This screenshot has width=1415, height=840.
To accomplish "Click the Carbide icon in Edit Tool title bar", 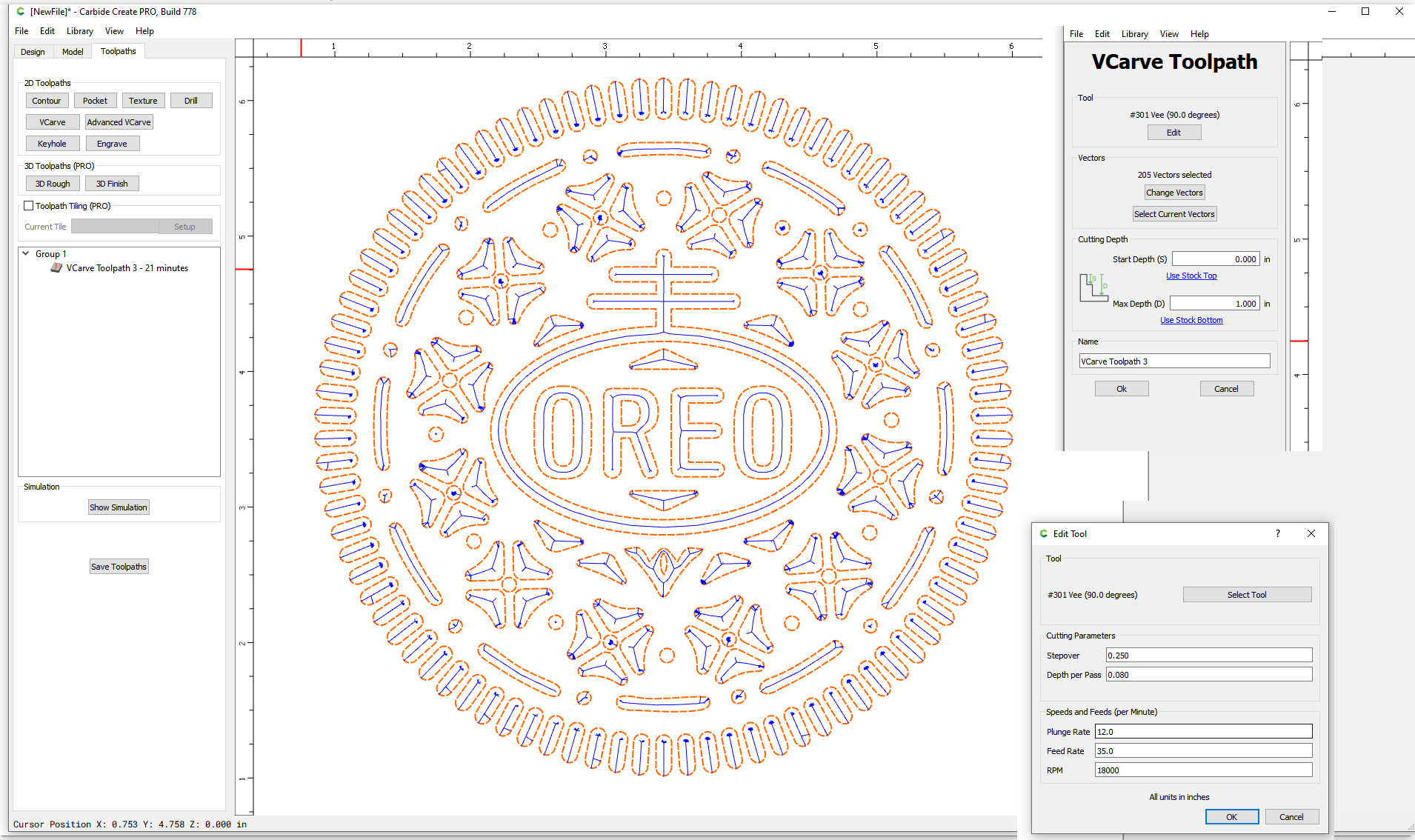I will tap(1044, 533).
